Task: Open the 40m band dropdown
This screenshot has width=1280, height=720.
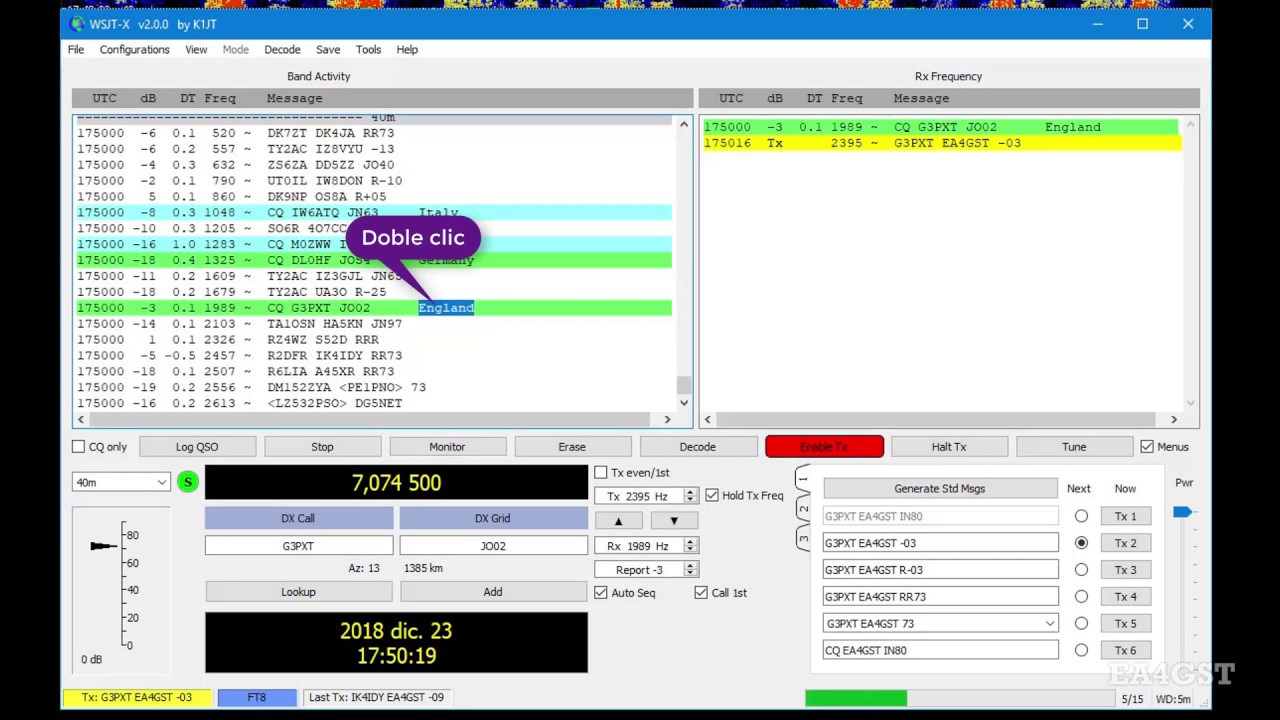Action: pyautogui.click(x=121, y=482)
